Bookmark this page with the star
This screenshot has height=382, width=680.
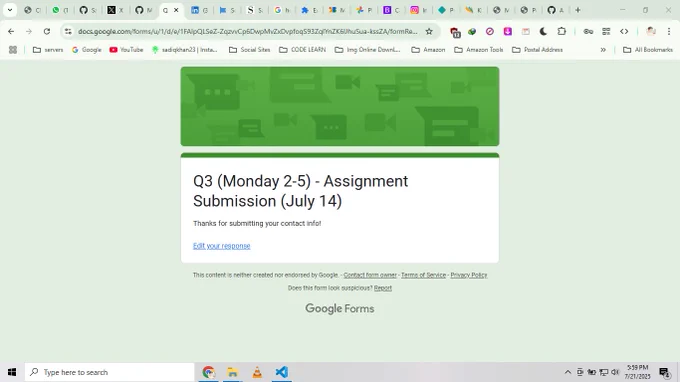(429, 31)
